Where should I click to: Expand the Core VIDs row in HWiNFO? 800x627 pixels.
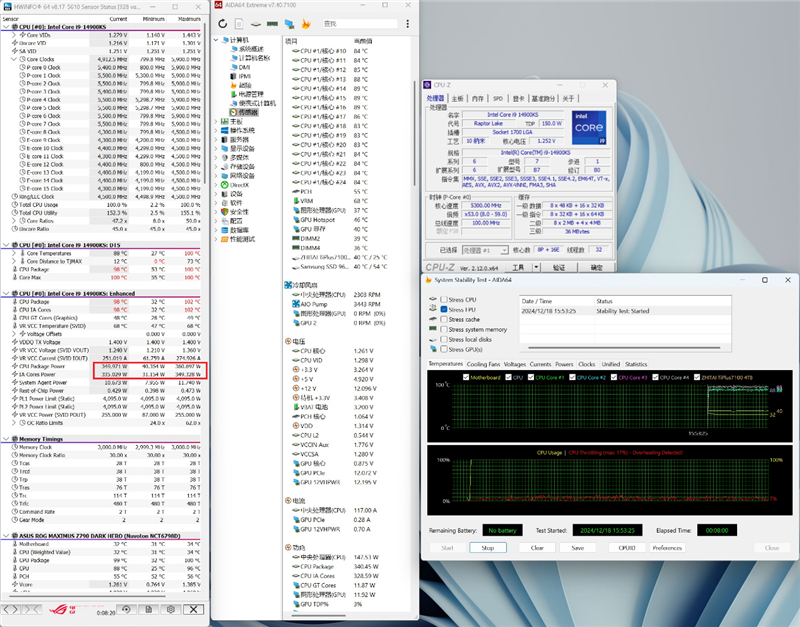tap(14, 35)
